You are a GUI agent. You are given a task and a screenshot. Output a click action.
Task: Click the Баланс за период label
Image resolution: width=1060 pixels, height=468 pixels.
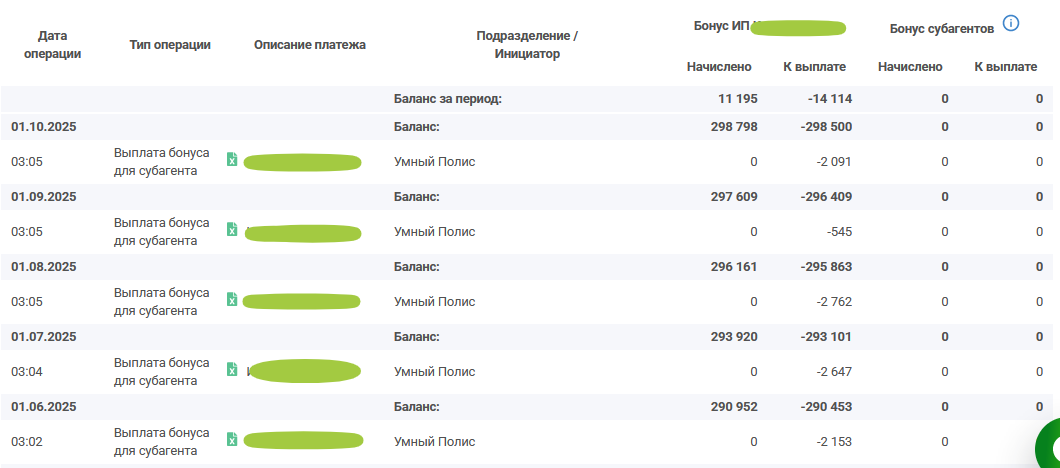pos(447,99)
